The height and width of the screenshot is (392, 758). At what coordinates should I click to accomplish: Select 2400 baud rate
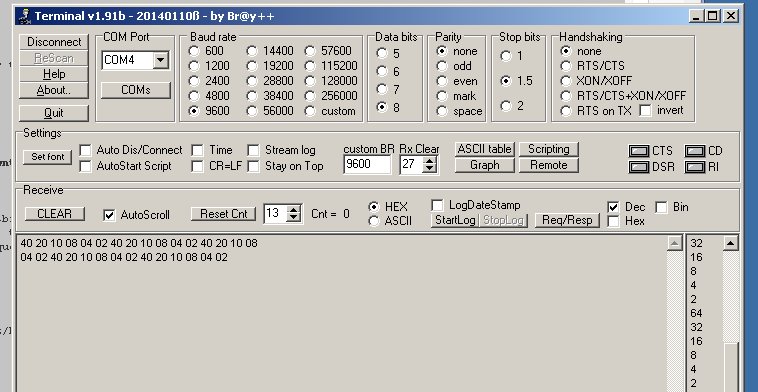(x=194, y=81)
